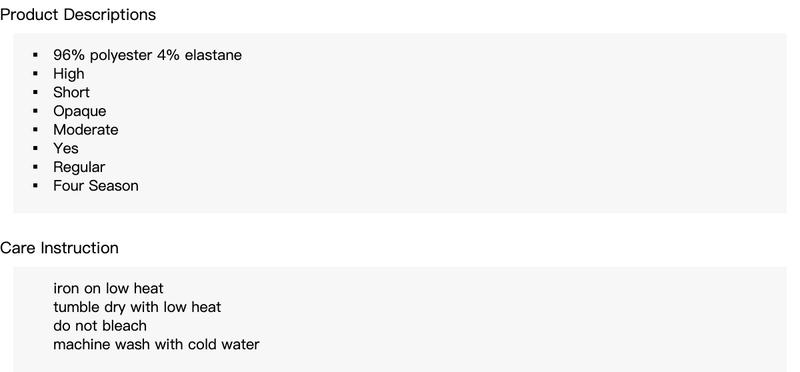Click the Short list item

[x=71, y=92]
